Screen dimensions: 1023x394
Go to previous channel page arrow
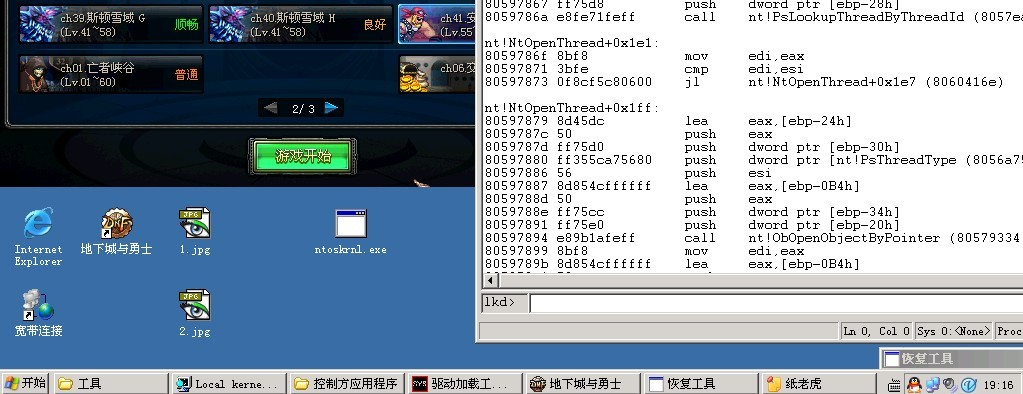click(270, 108)
